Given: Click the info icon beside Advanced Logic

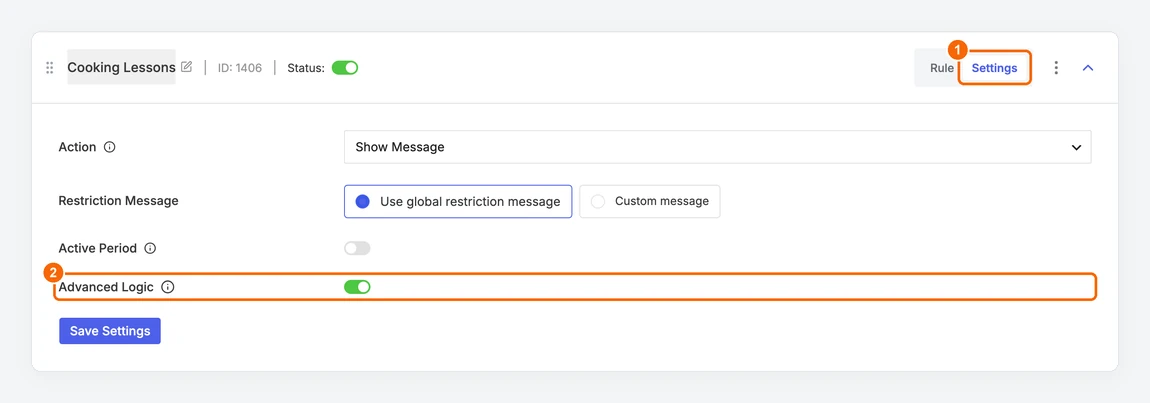Looking at the screenshot, I should 167,287.
